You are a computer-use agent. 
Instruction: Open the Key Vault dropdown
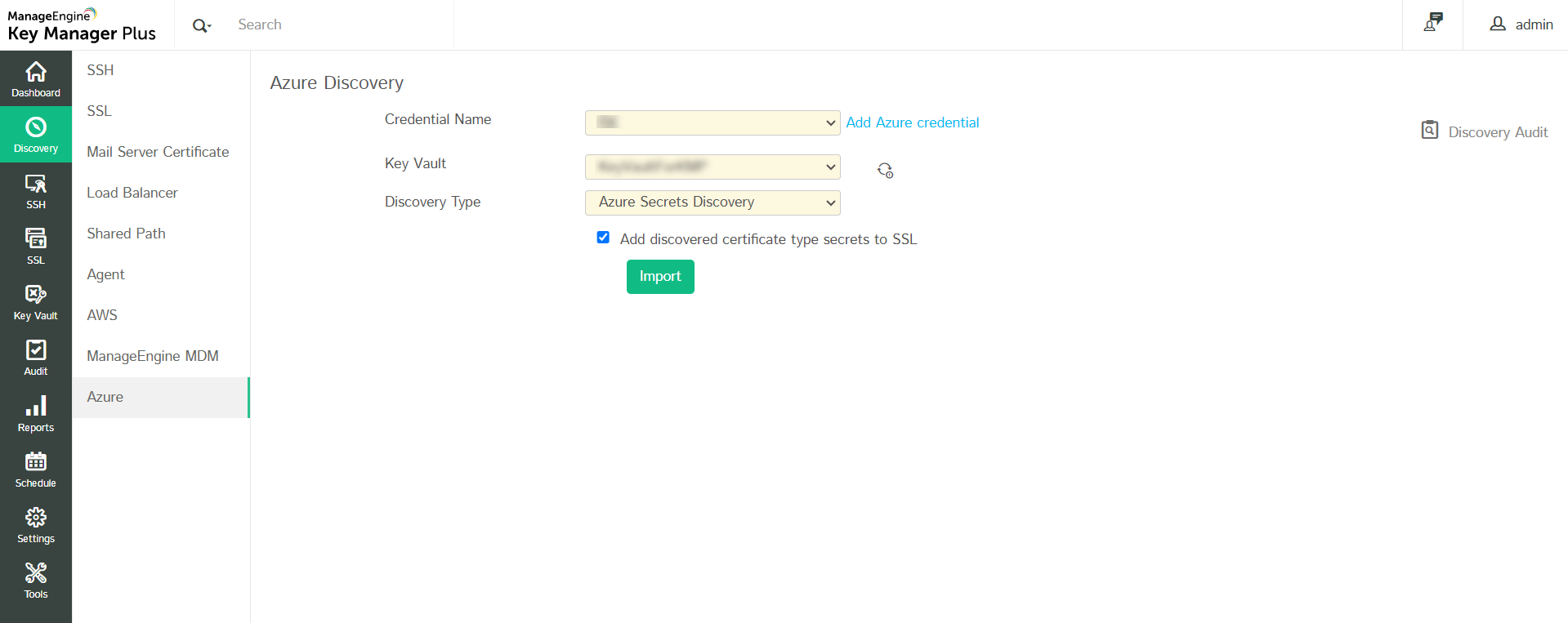click(713, 167)
